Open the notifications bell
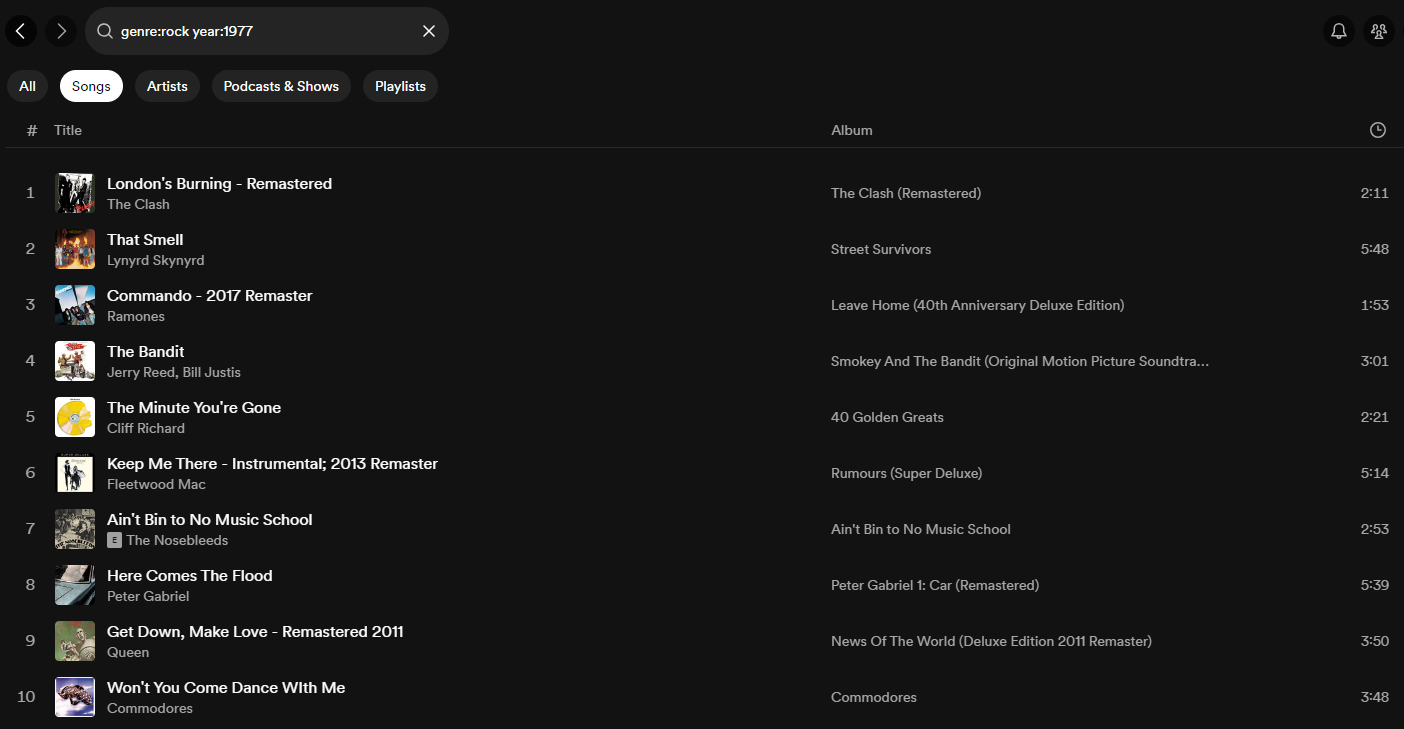This screenshot has height=729, width=1404. click(1338, 31)
